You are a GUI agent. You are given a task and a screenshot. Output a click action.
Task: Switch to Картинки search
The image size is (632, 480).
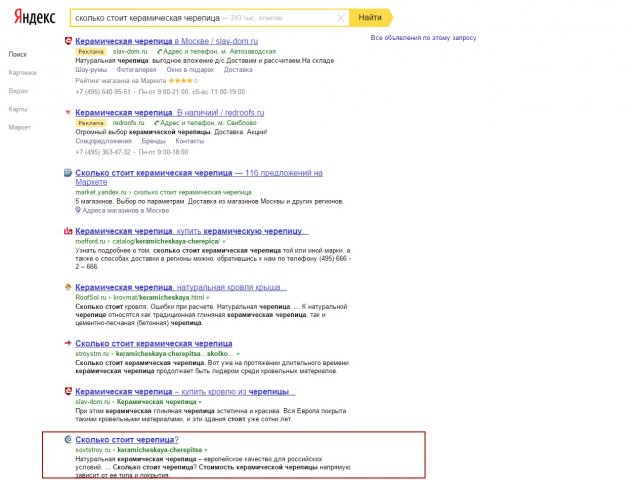coord(23,73)
